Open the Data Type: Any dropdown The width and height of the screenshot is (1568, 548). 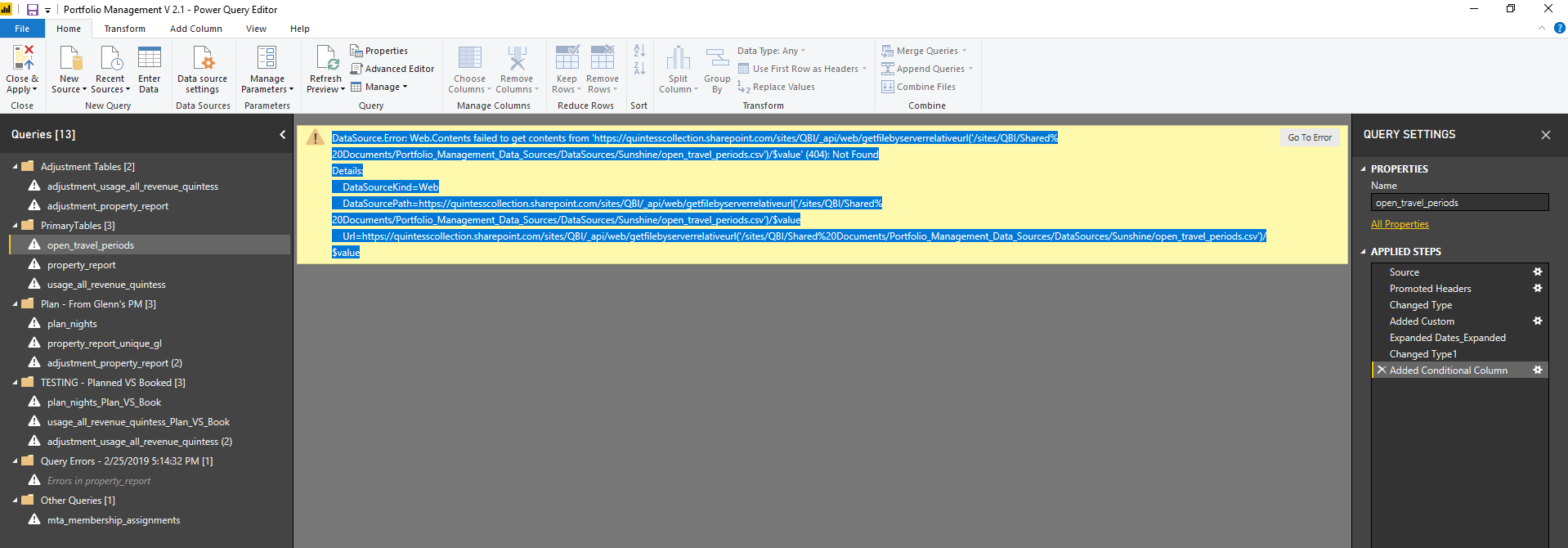pyautogui.click(x=772, y=51)
